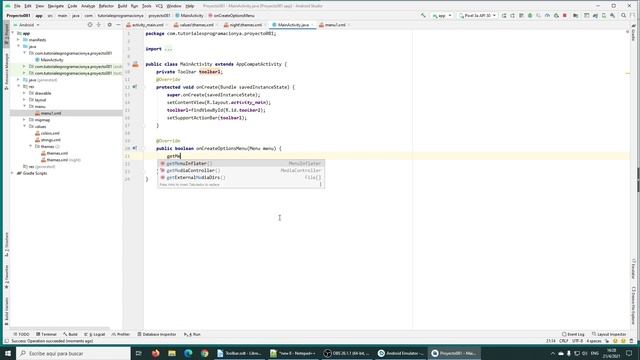Collapse the menu folder

tap(24, 106)
